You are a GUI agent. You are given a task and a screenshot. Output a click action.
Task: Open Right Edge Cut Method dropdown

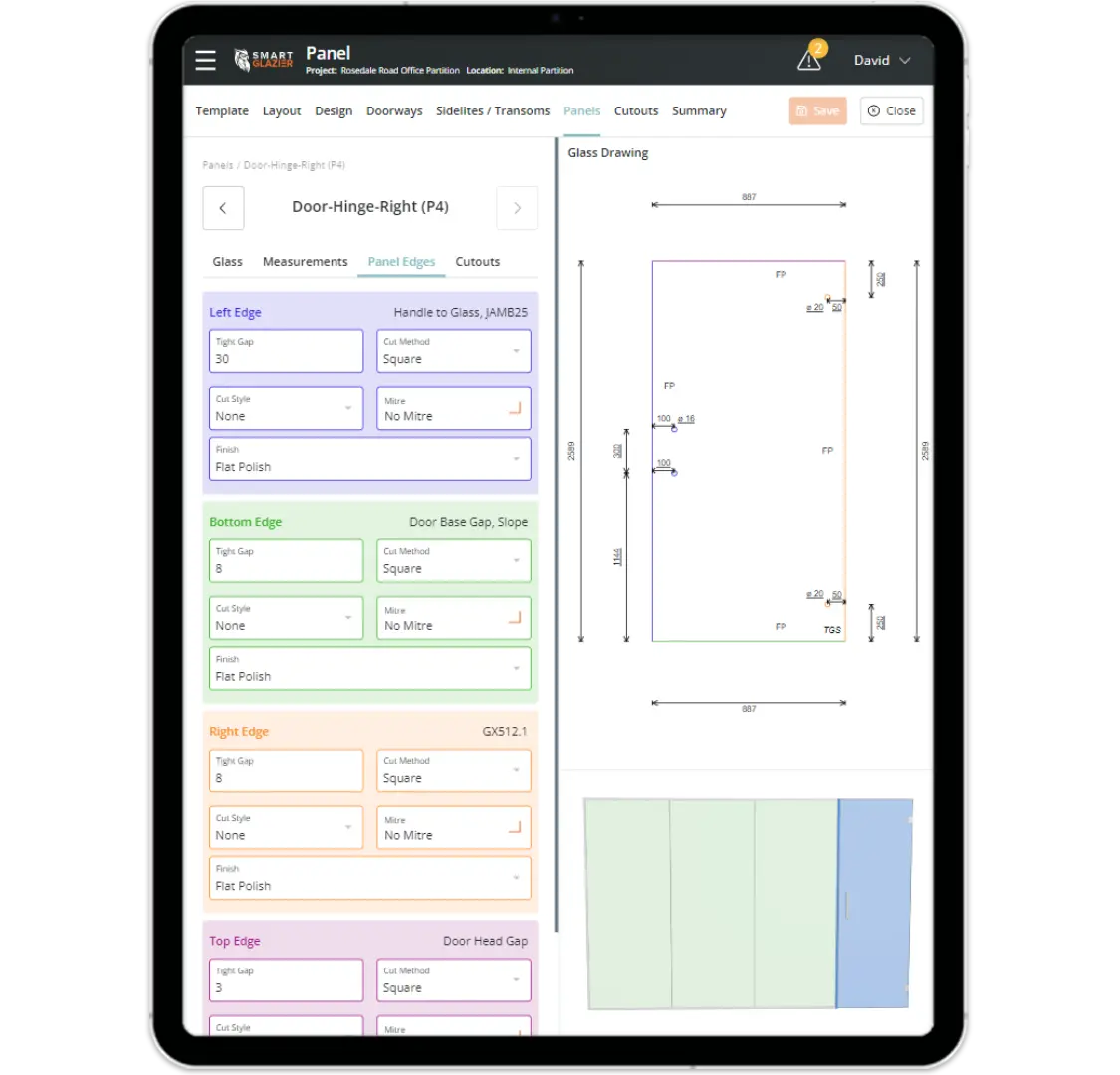click(454, 770)
